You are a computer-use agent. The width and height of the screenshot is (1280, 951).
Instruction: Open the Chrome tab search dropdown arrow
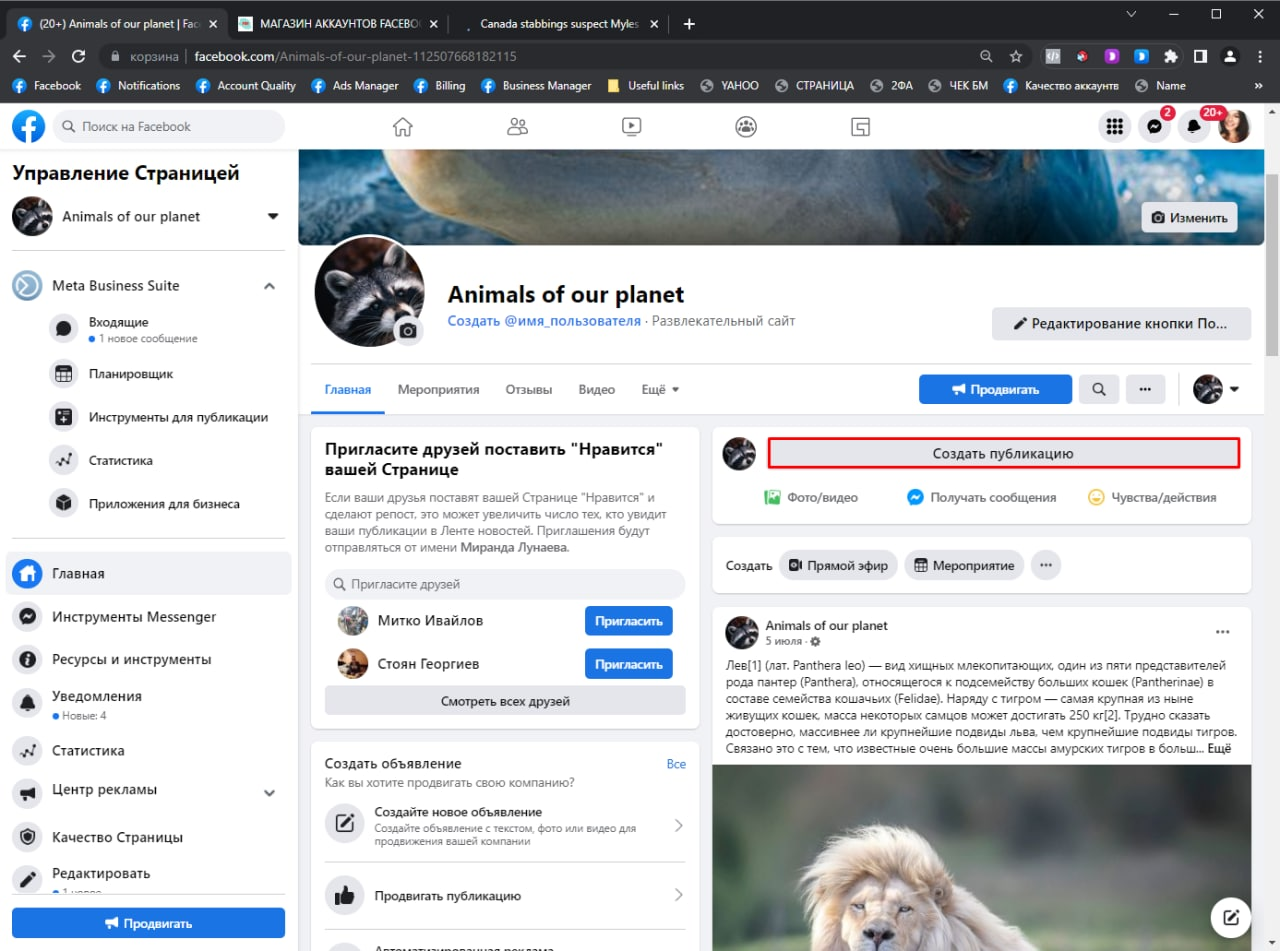(1131, 14)
